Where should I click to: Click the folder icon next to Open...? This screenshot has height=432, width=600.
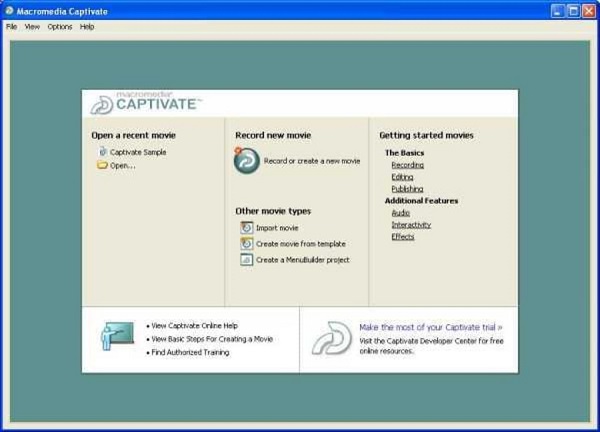[102, 165]
